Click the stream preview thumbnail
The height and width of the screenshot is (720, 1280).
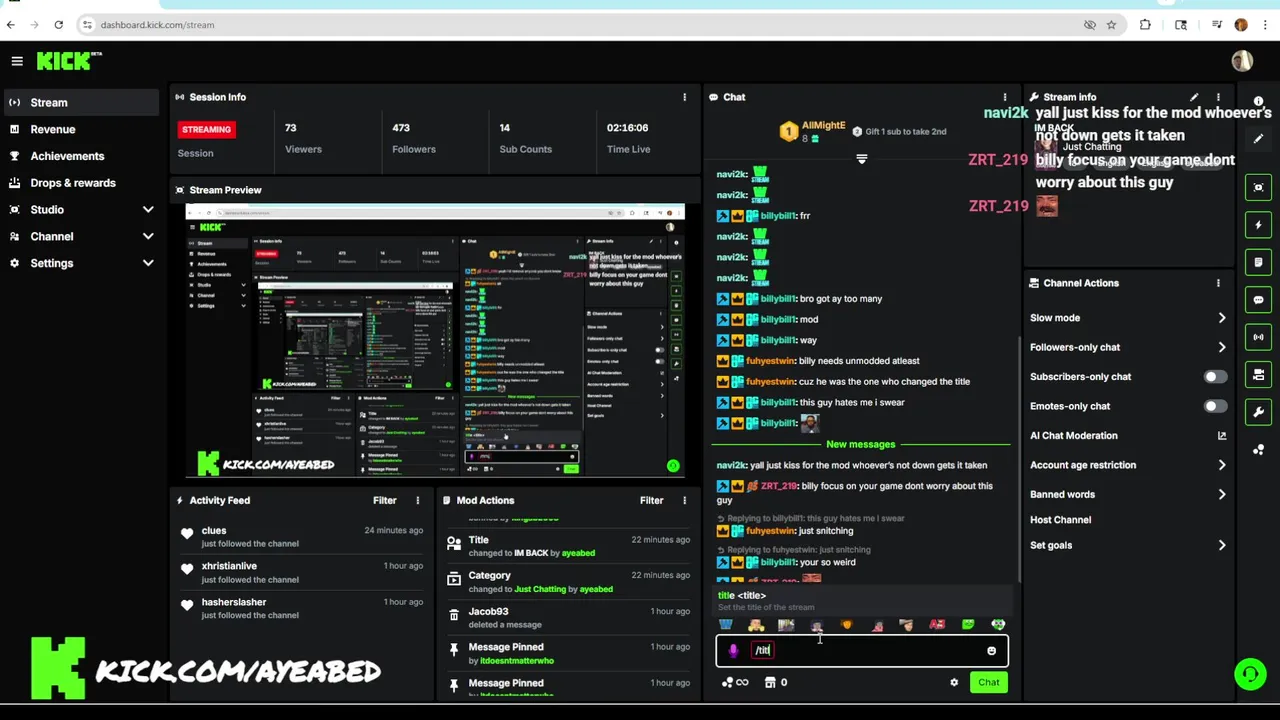tap(435, 340)
